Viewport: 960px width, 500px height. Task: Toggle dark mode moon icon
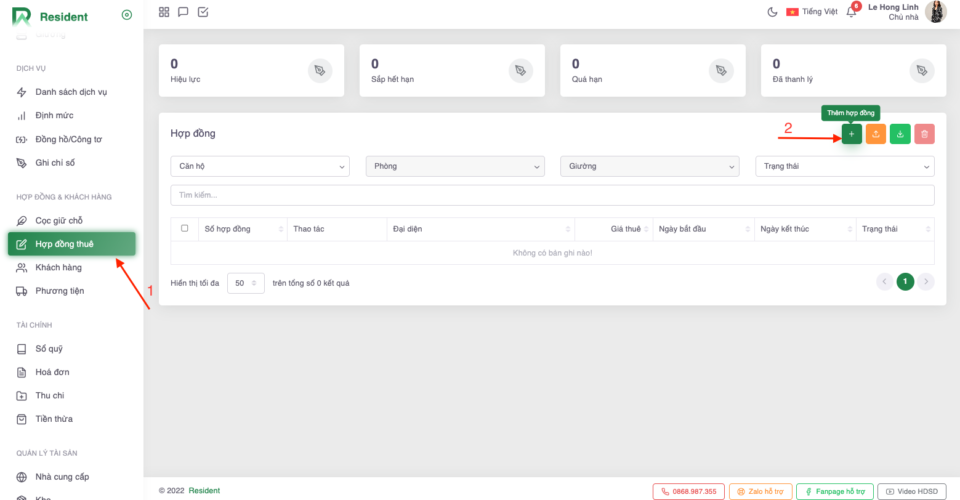click(772, 12)
